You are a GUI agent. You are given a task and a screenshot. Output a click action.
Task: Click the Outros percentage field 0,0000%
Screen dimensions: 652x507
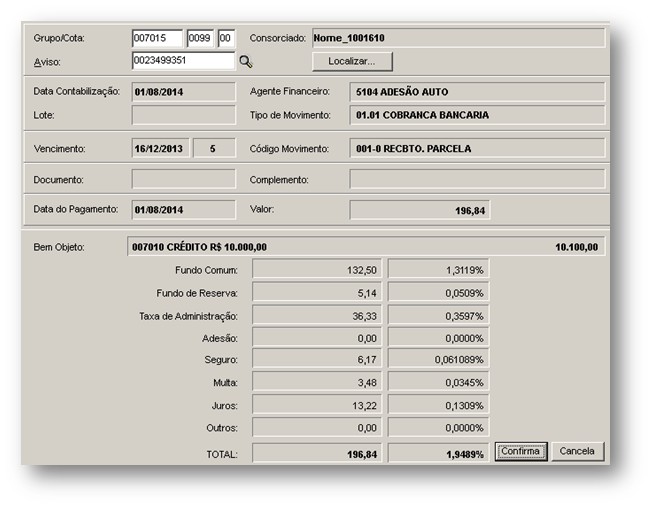pyautogui.click(x=439, y=428)
